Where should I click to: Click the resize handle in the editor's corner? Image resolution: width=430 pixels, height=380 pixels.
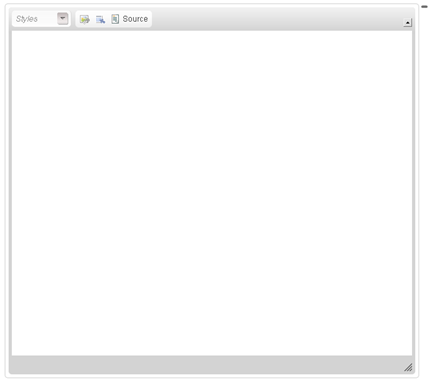[408, 367]
